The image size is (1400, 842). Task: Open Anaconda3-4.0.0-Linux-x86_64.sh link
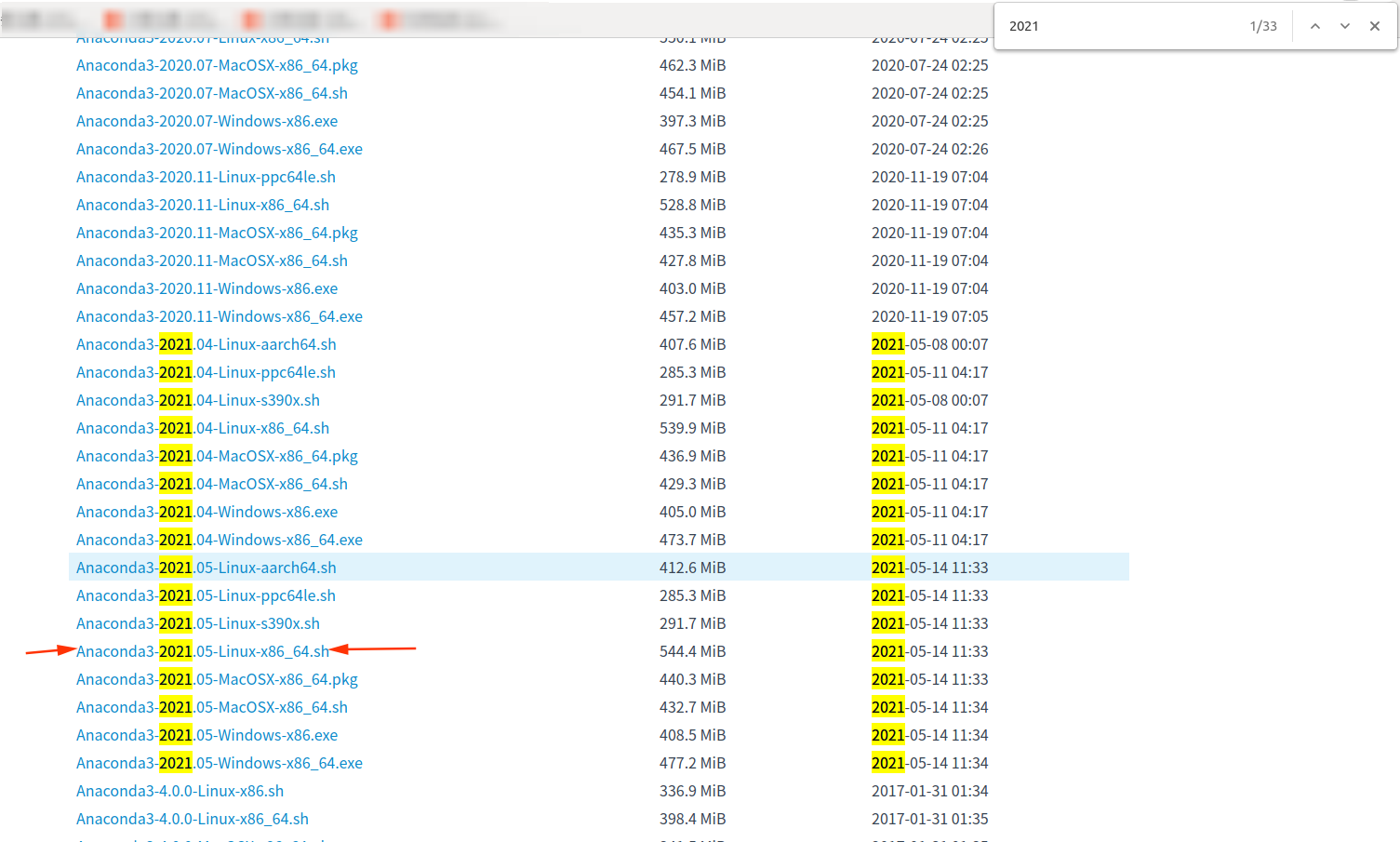click(193, 819)
